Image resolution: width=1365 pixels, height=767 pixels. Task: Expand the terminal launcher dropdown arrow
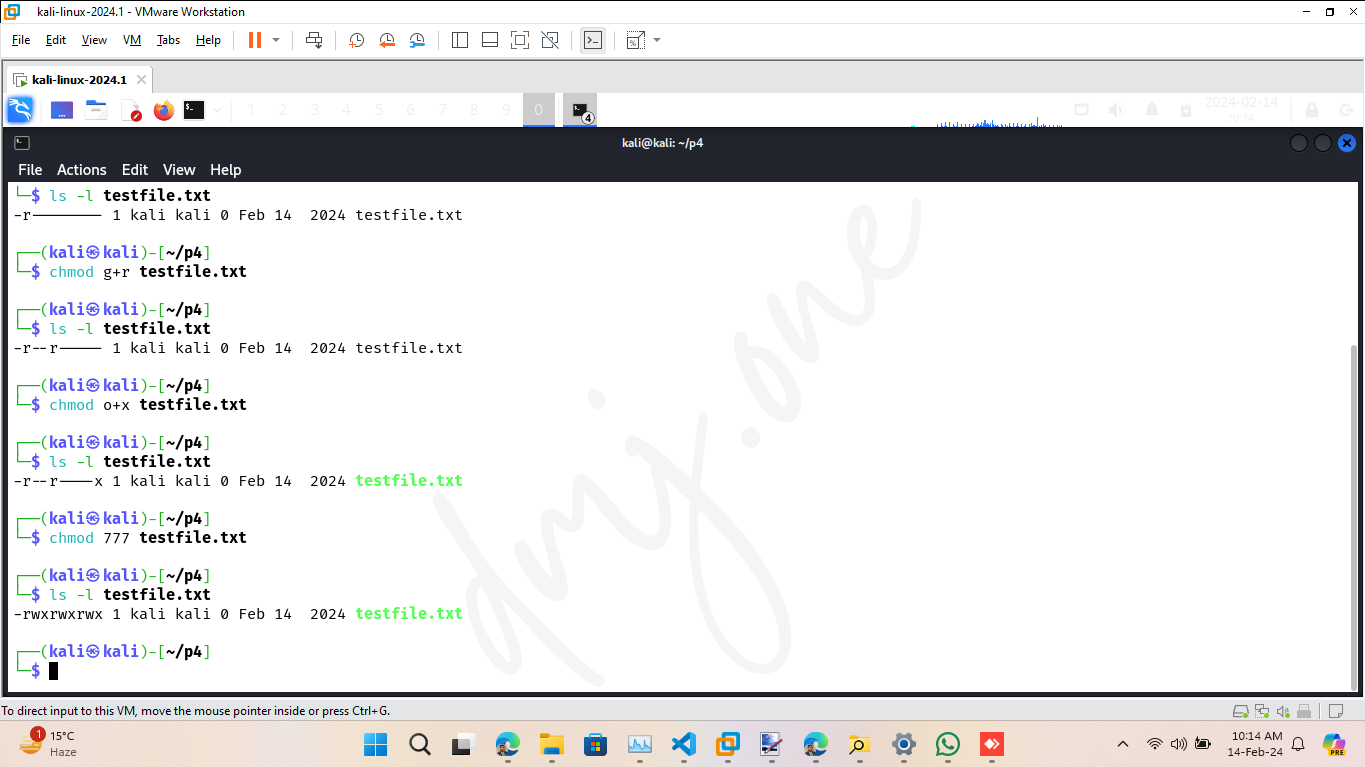(217, 110)
